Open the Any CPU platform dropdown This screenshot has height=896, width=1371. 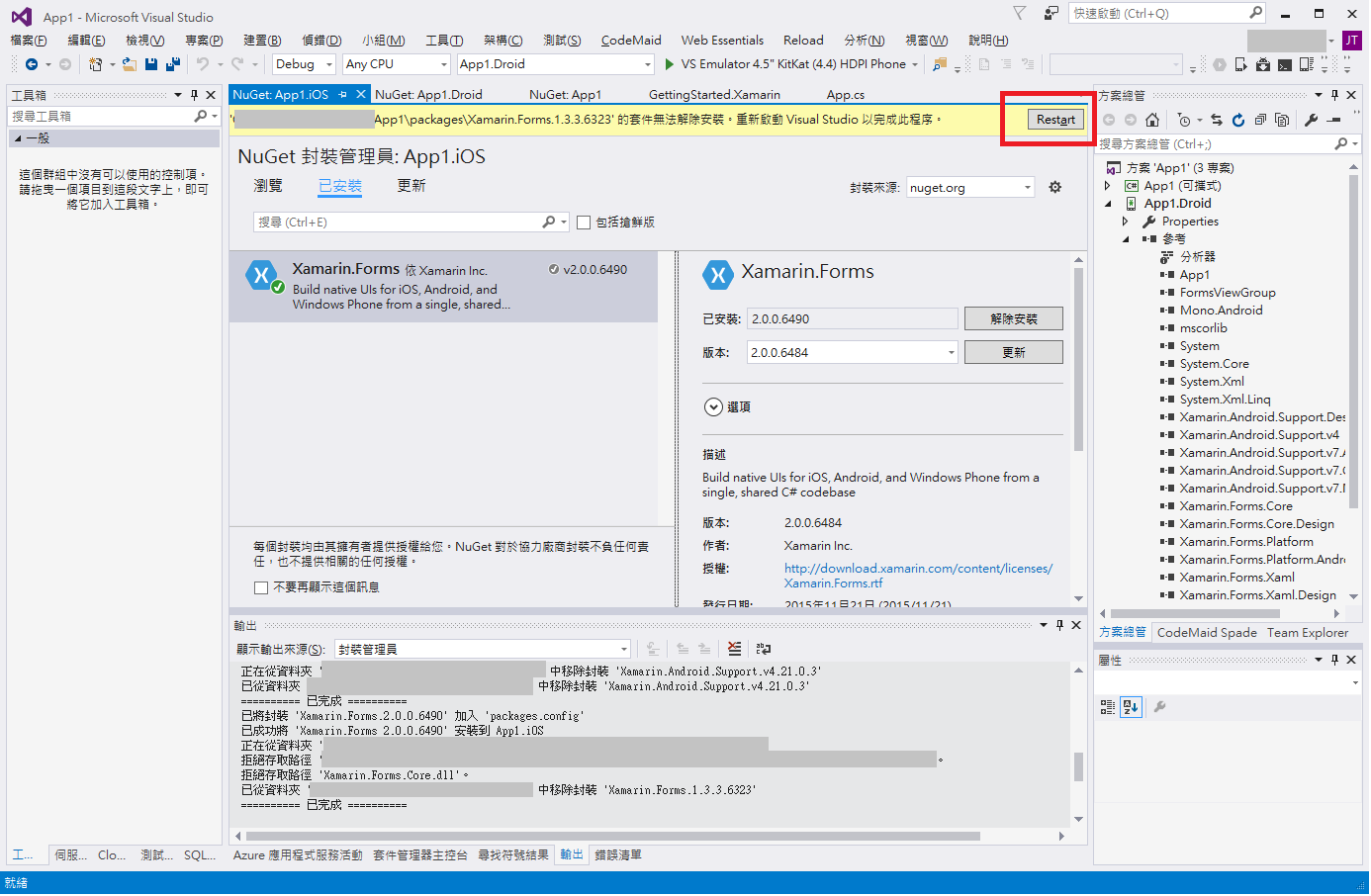[397, 64]
